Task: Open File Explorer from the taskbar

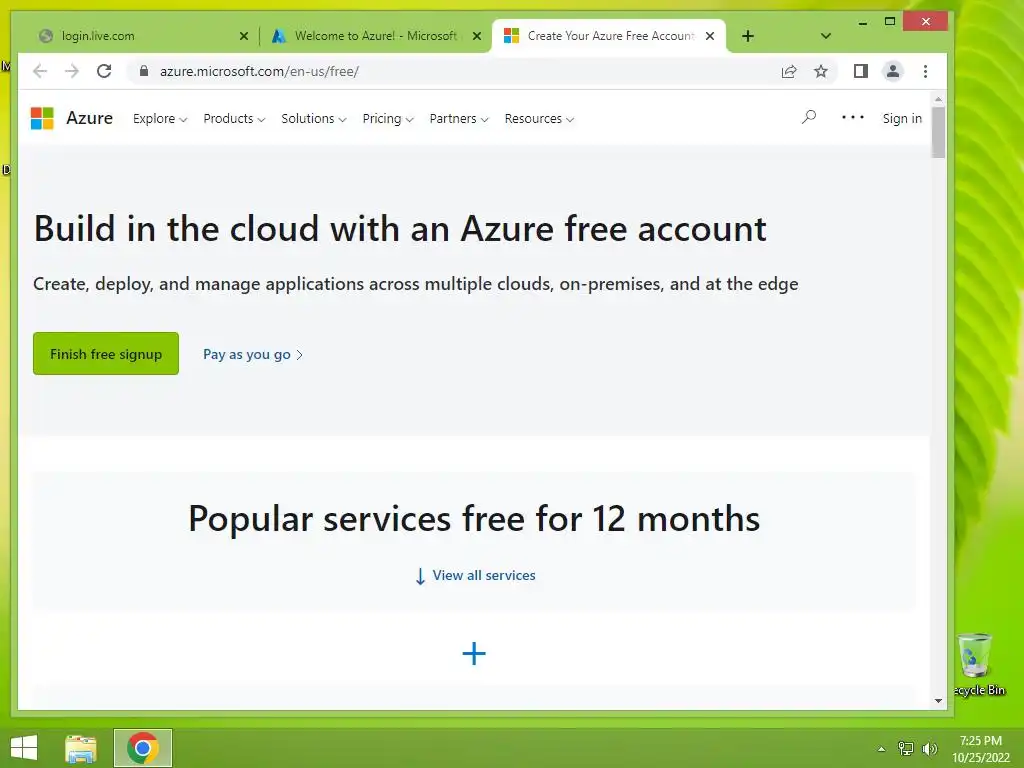Action: click(x=81, y=748)
